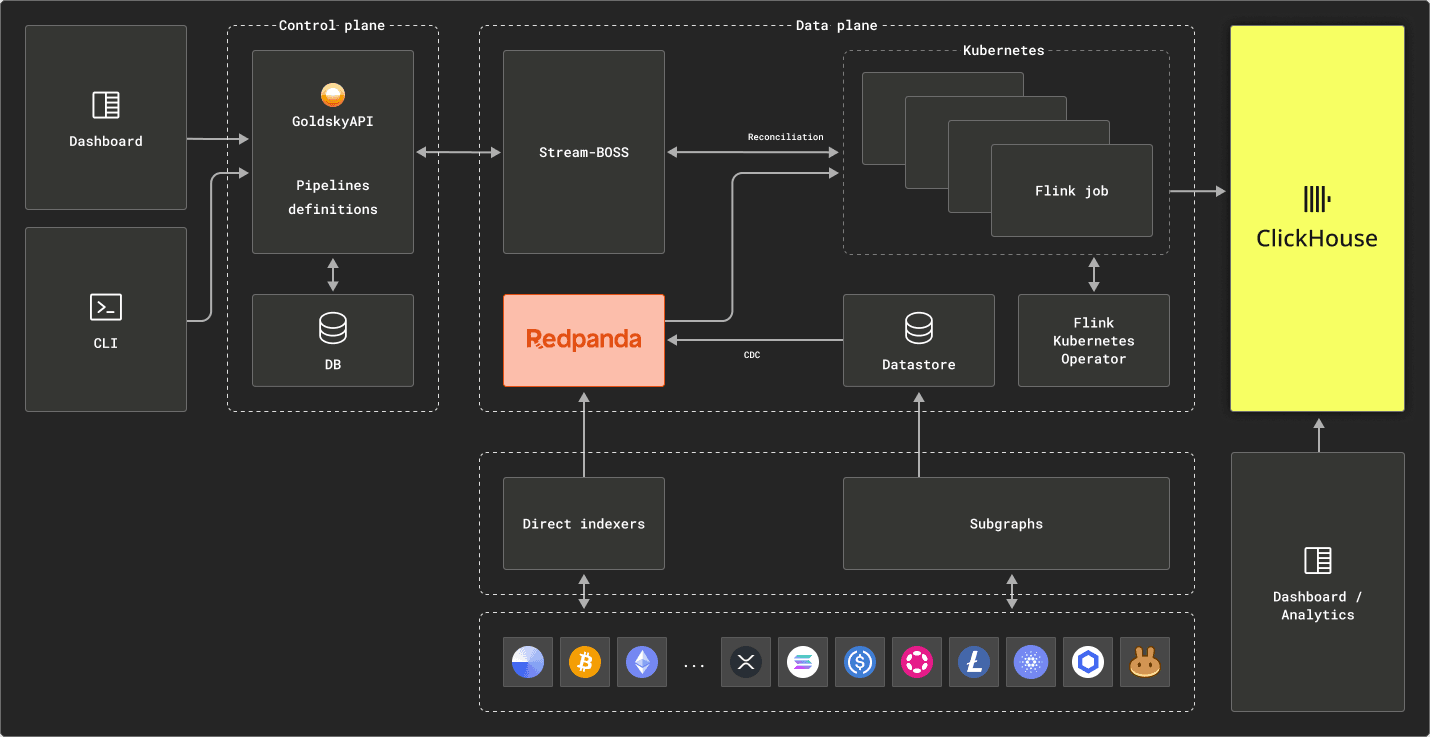Select the pink Polkadot icon
Viewport: 1430px width, 737px height.
coord(916,662)
